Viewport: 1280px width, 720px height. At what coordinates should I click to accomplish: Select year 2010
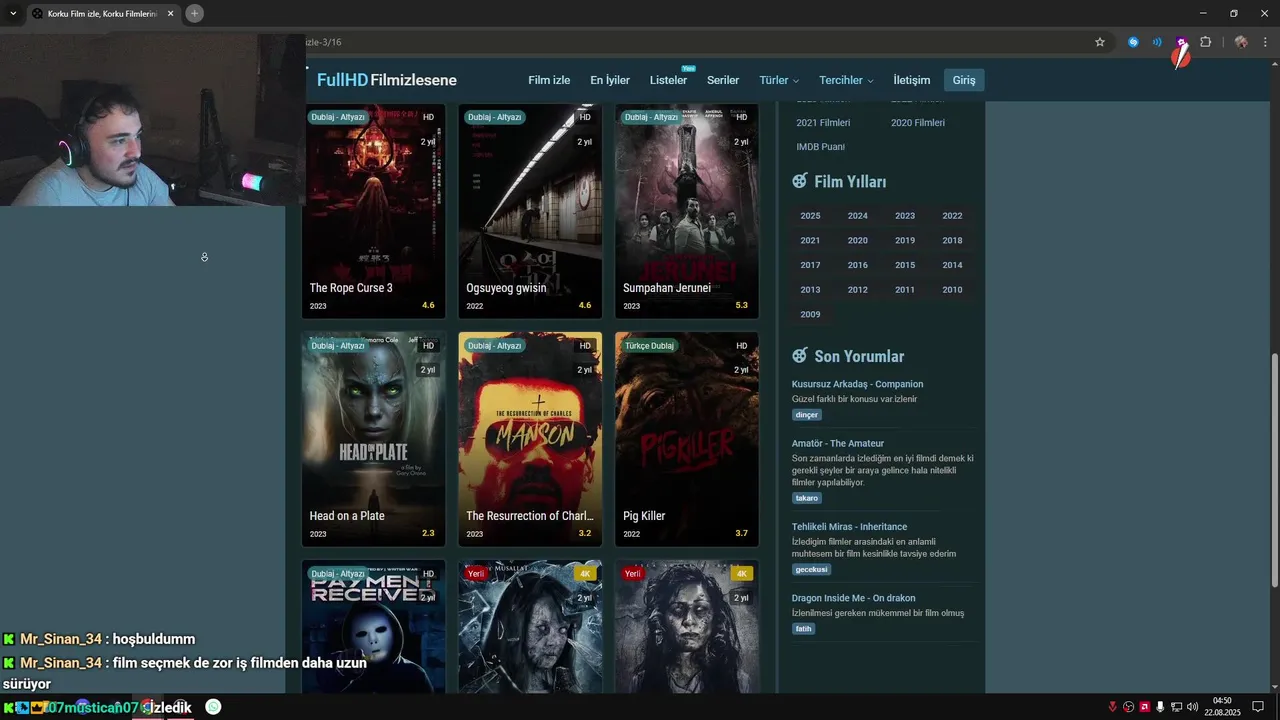point(952,290)
